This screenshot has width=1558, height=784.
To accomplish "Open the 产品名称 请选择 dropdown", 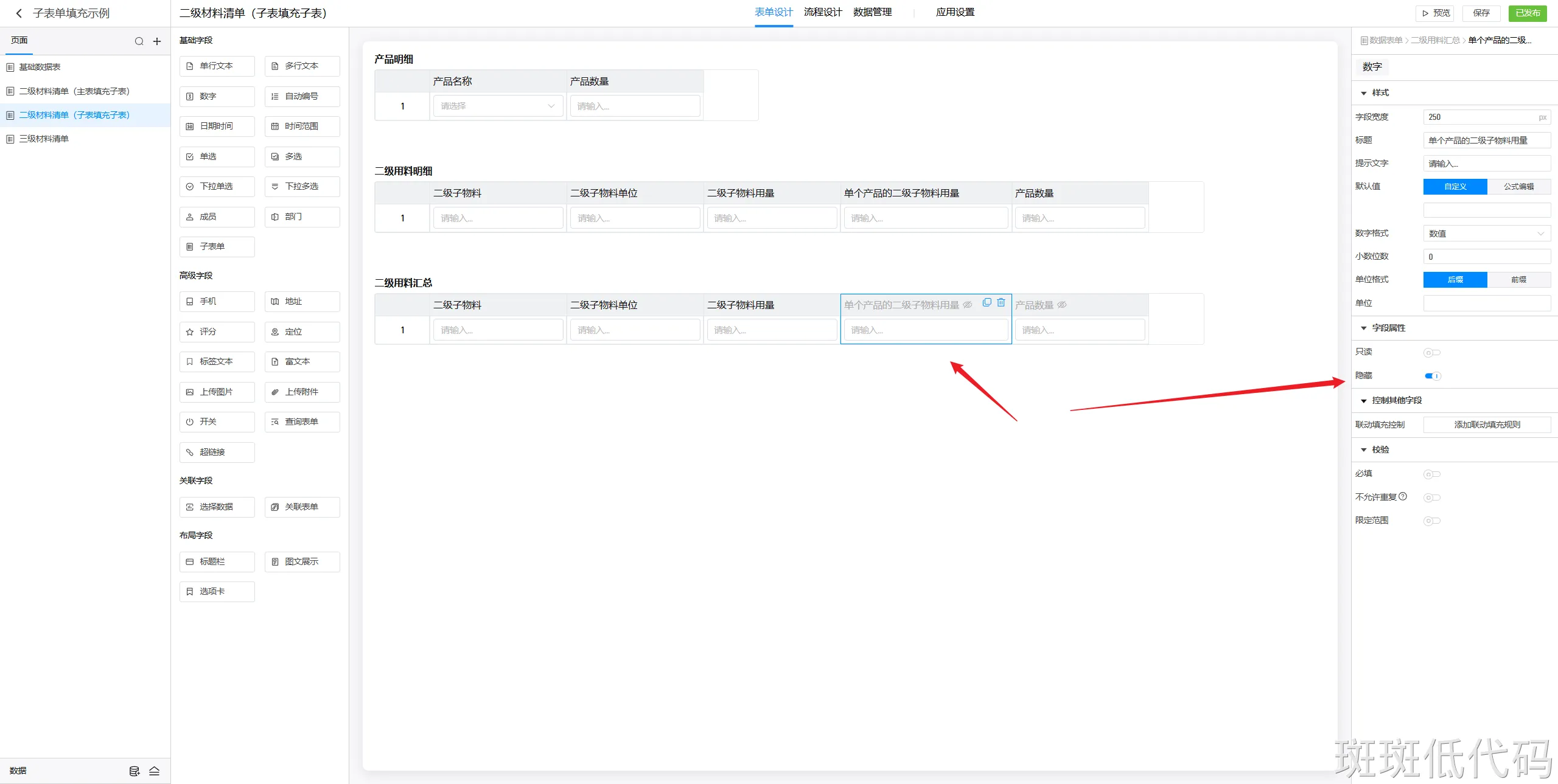I will pyautogui.click(x=497, y=106).
